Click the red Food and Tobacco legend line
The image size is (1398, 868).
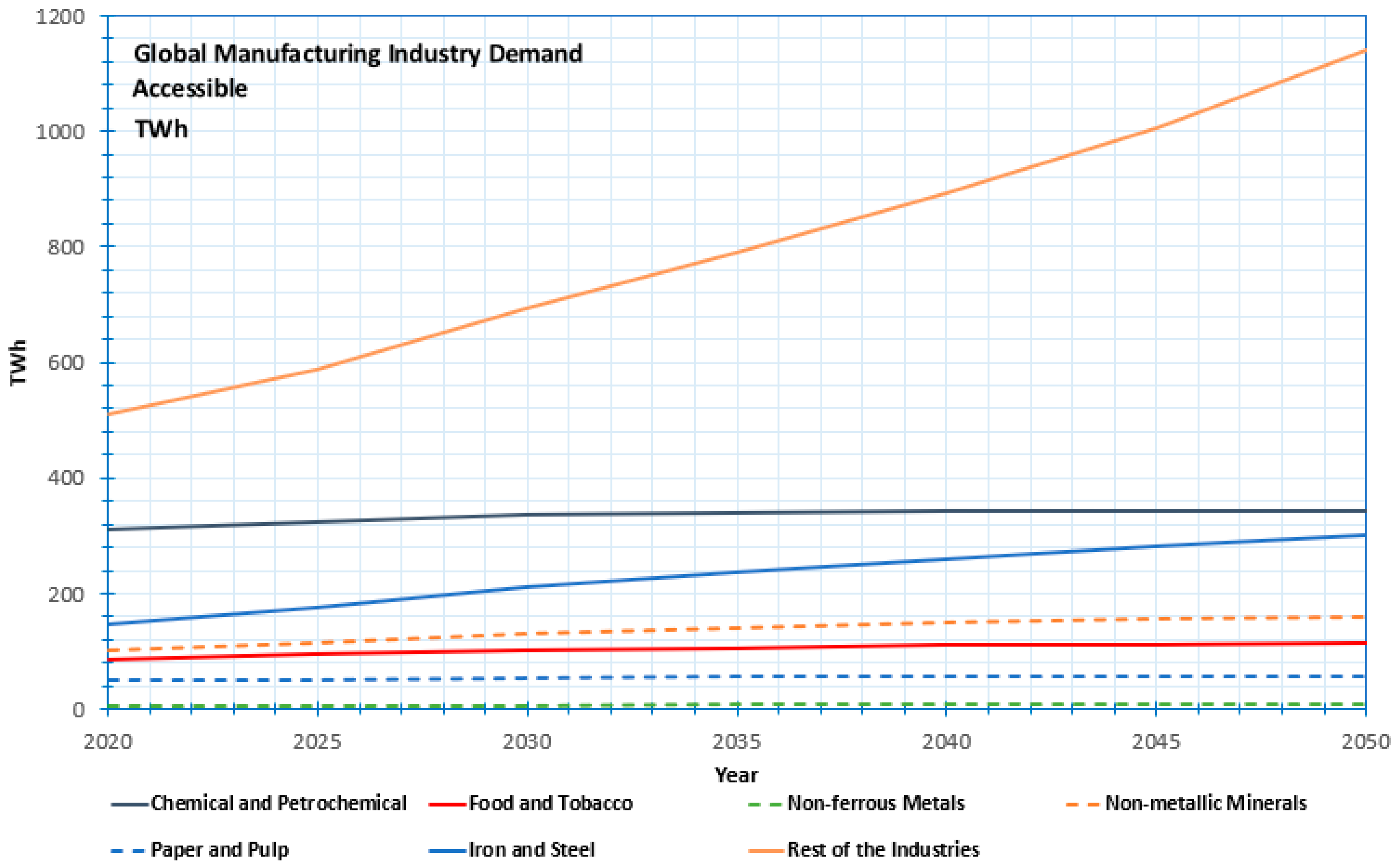click(447, 804)
